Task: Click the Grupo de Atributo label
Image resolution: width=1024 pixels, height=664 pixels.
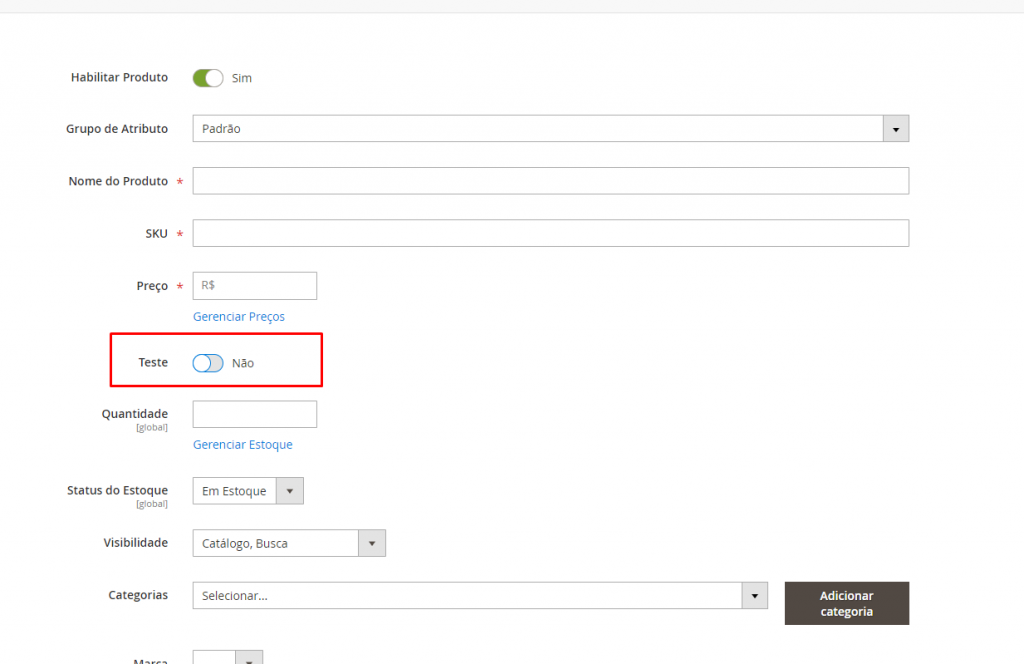Action: [117, 129]
